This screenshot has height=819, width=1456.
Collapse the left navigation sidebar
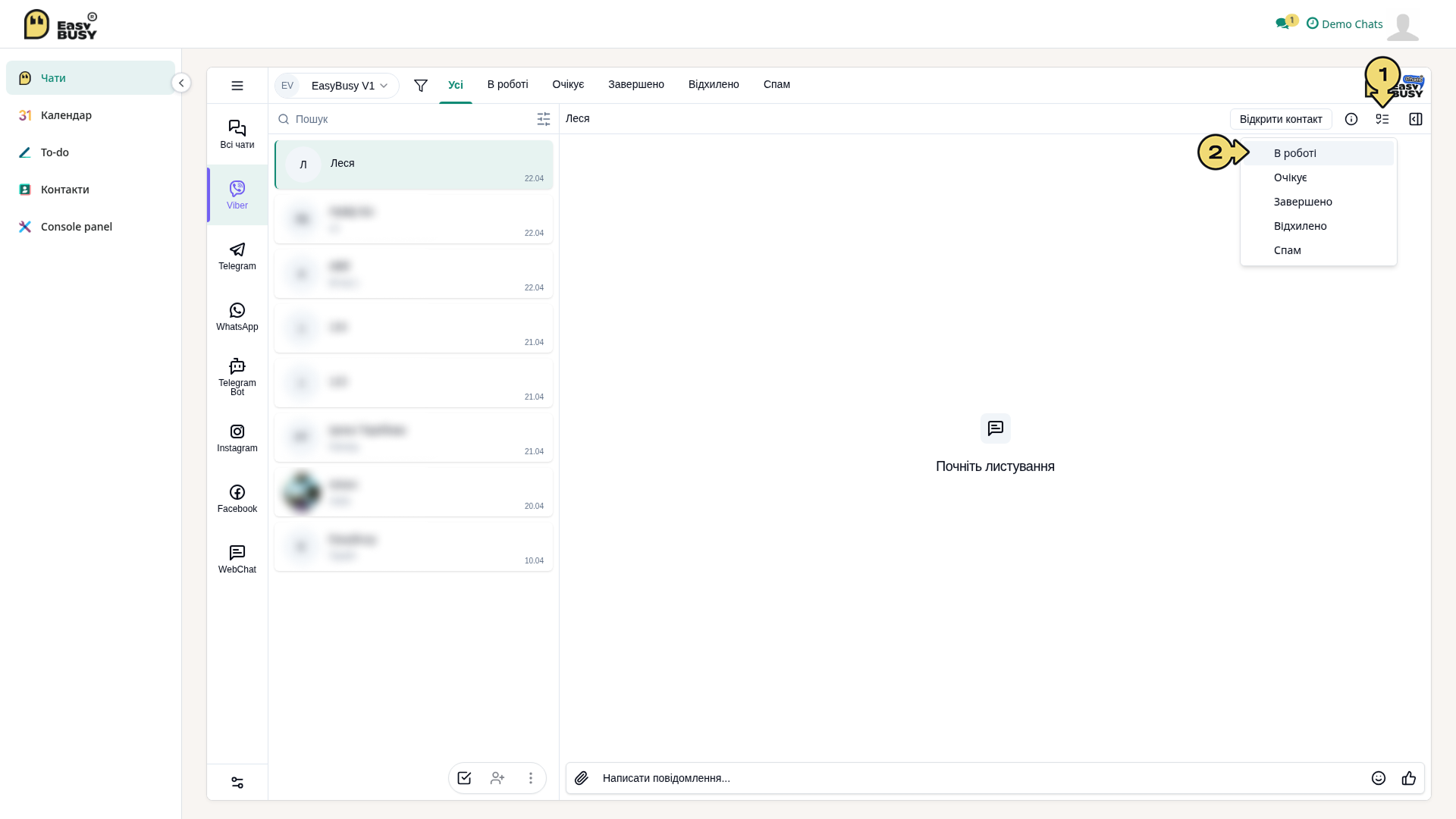pyautogui.click(x=181, y=83)
